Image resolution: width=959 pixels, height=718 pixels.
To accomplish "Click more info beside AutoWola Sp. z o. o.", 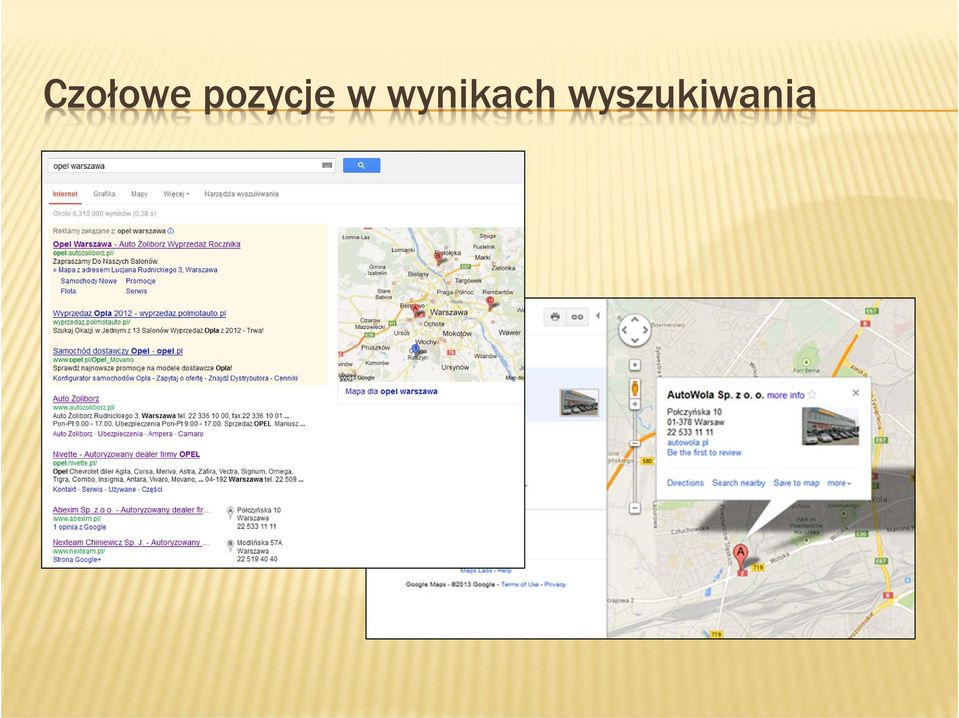I will [x=786, y=395].
